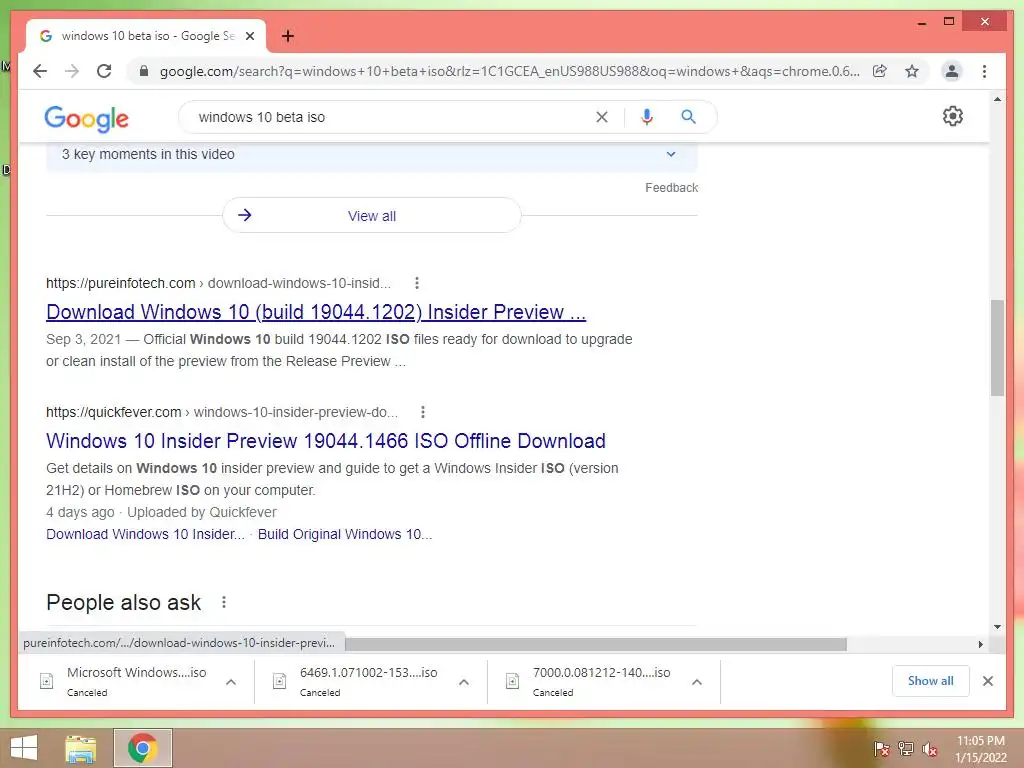Click the quickfever.com result URL text
Viewport: 1024px width, 768px height.
[222, 413]
